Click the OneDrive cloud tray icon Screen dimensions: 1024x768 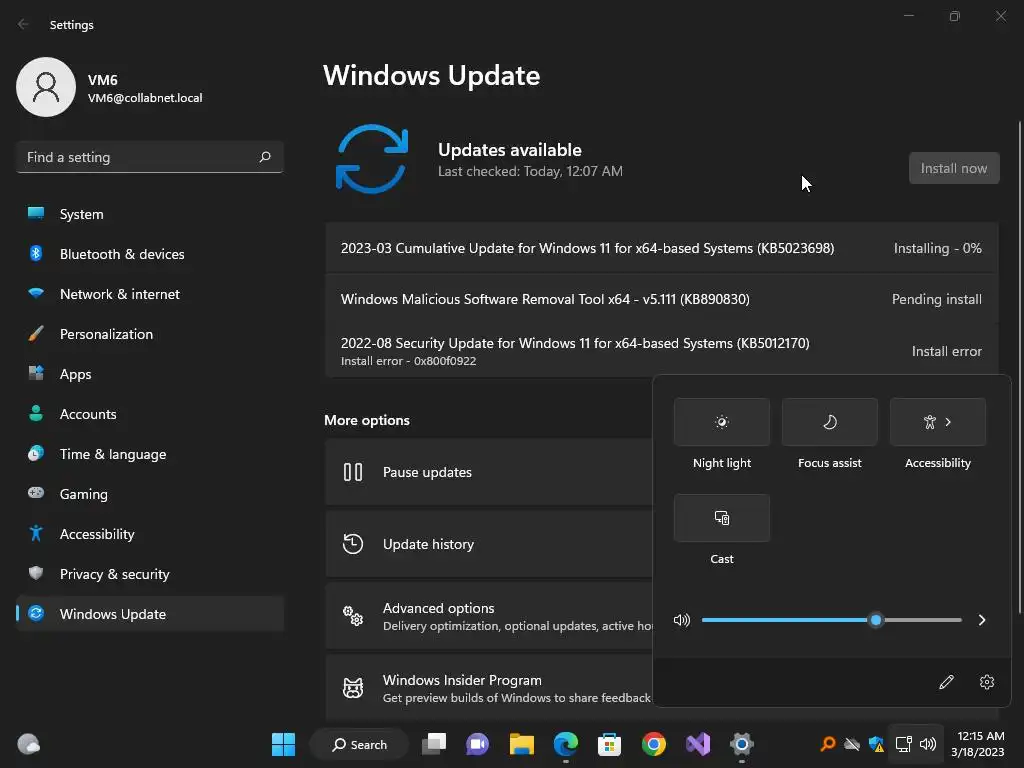point(852,744)
